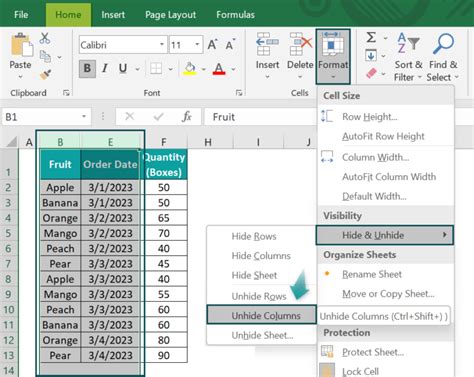This screenshot has height=377, width=474.
Task: Open the font size 11 dropdown
Action: tap(197, 44)
